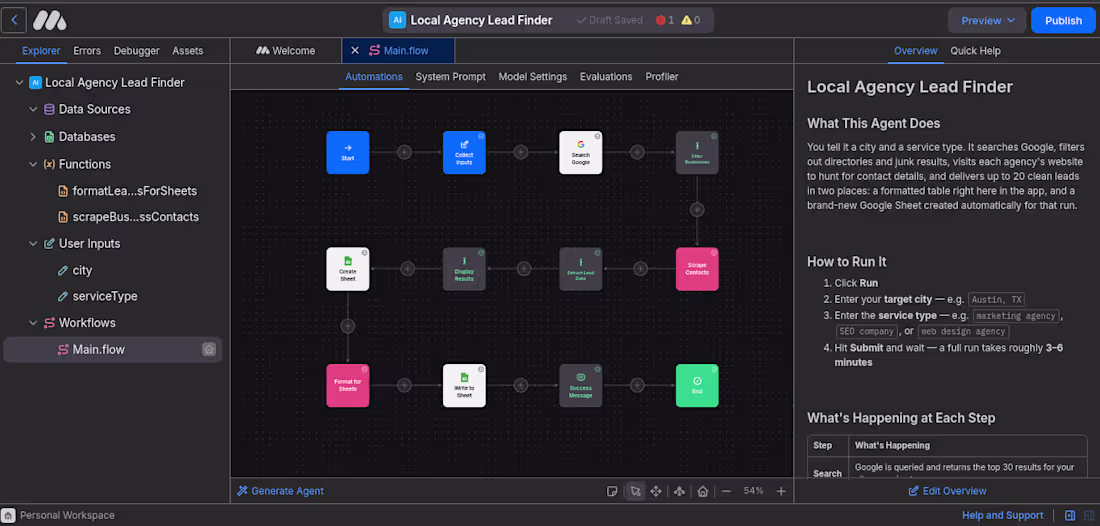Click the red error count indicator
The image size is (1100, 526).
click(x=664, y=20)
